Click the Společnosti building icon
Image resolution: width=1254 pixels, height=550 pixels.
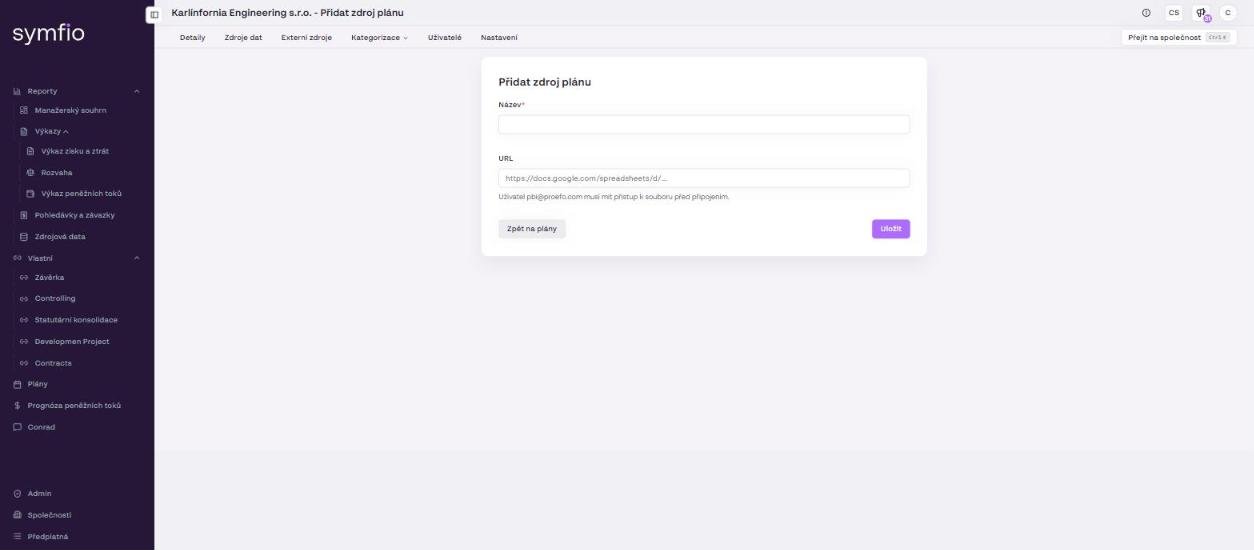17,515
